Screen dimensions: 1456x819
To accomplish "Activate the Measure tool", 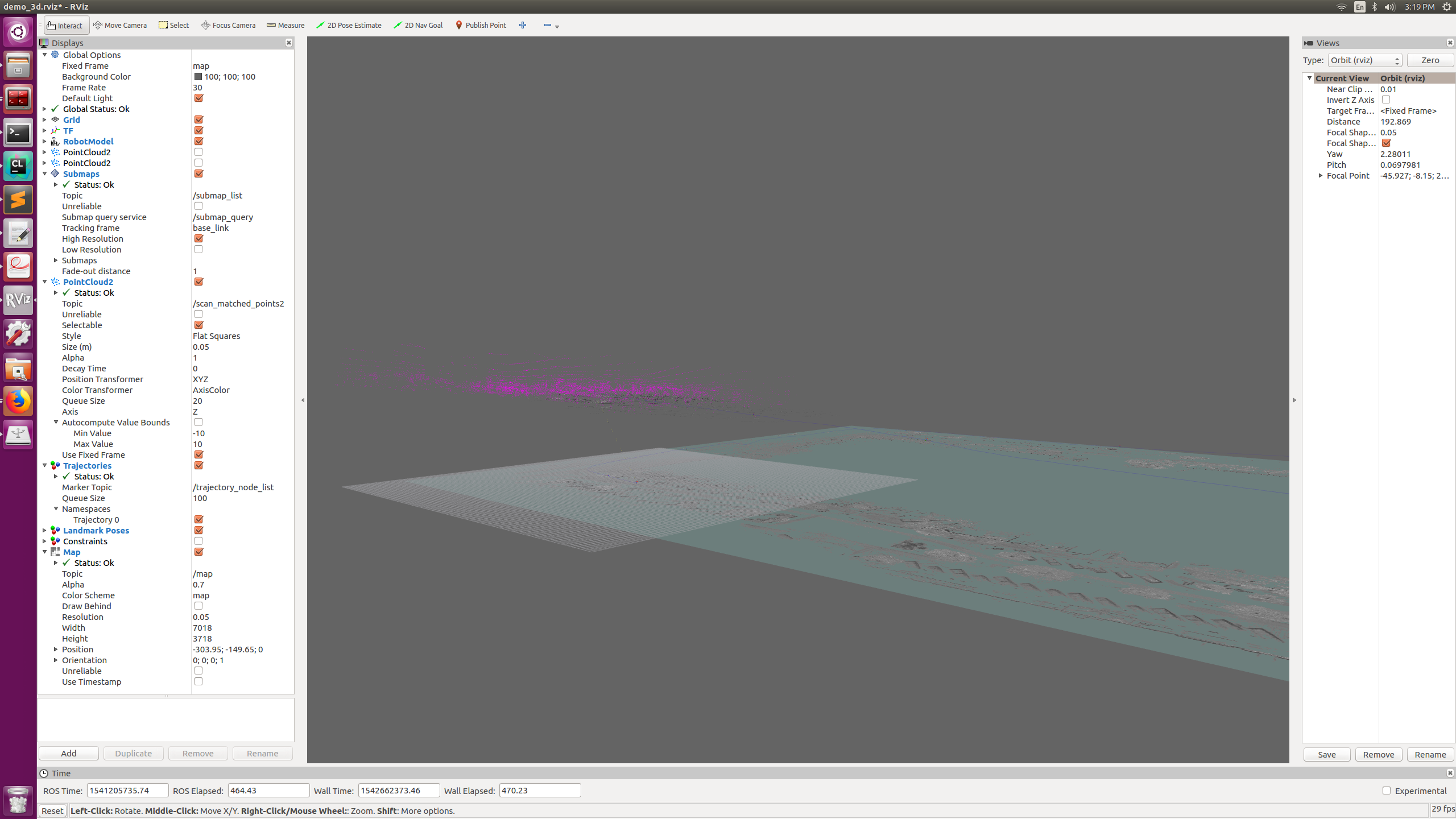I will 286,25.
